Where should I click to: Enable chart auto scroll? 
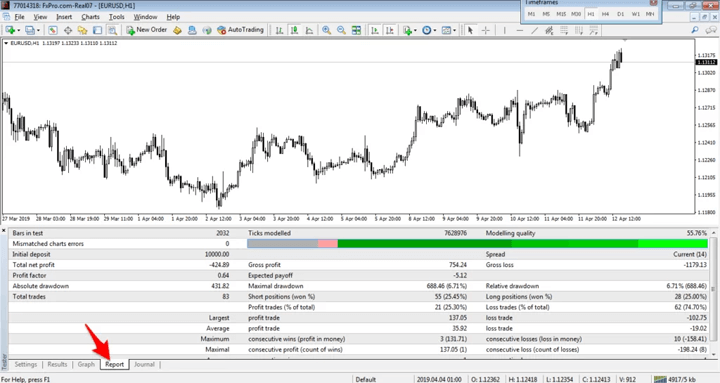[x=375, y=30]
